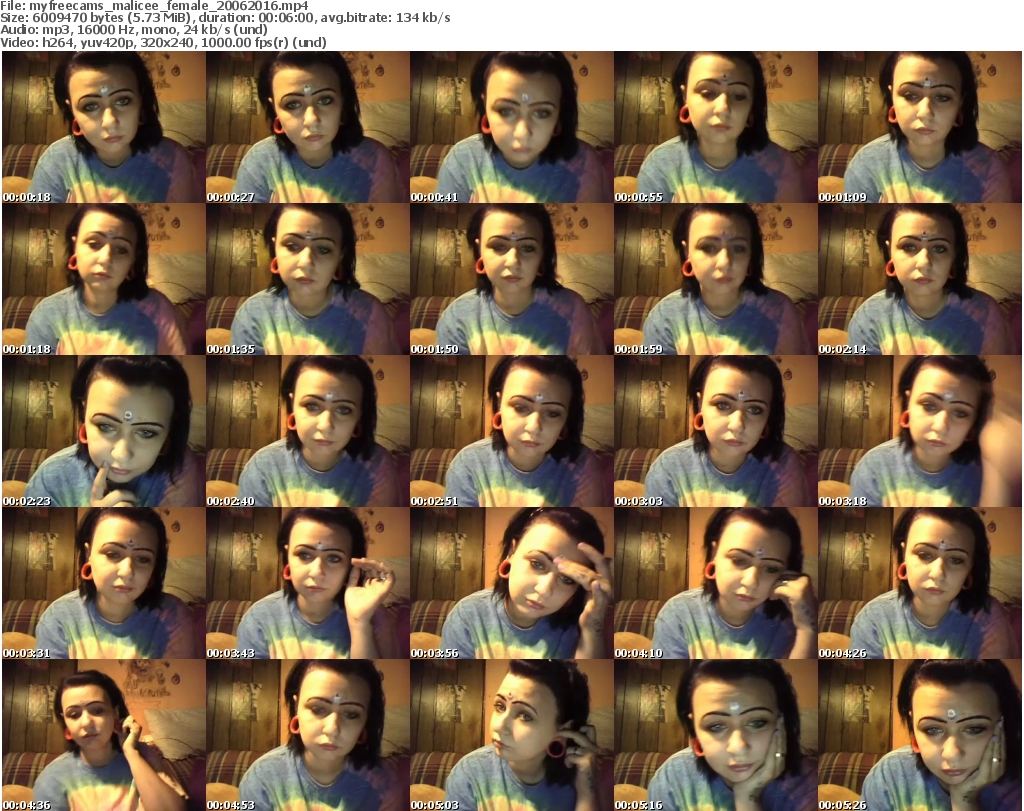The height and width of the screenshot is (811, 1024).
Task: Choose the thumbnail at 00:03:31
Action: point(104,583)
